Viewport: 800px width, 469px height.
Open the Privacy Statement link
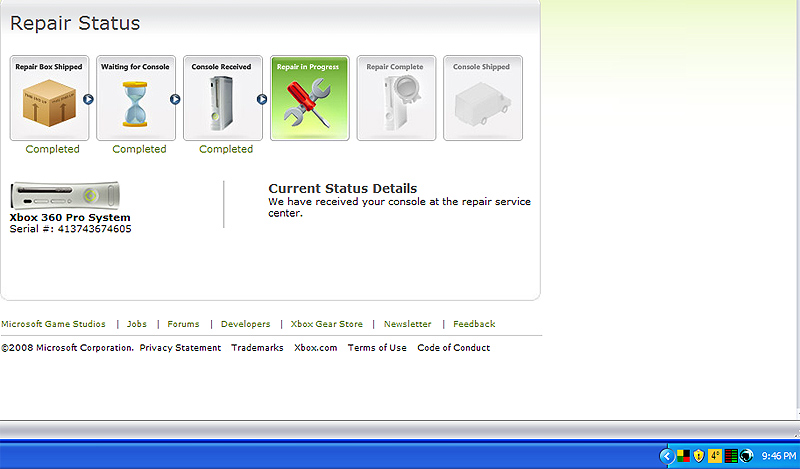pyautogui.click(x=180, y=348)
